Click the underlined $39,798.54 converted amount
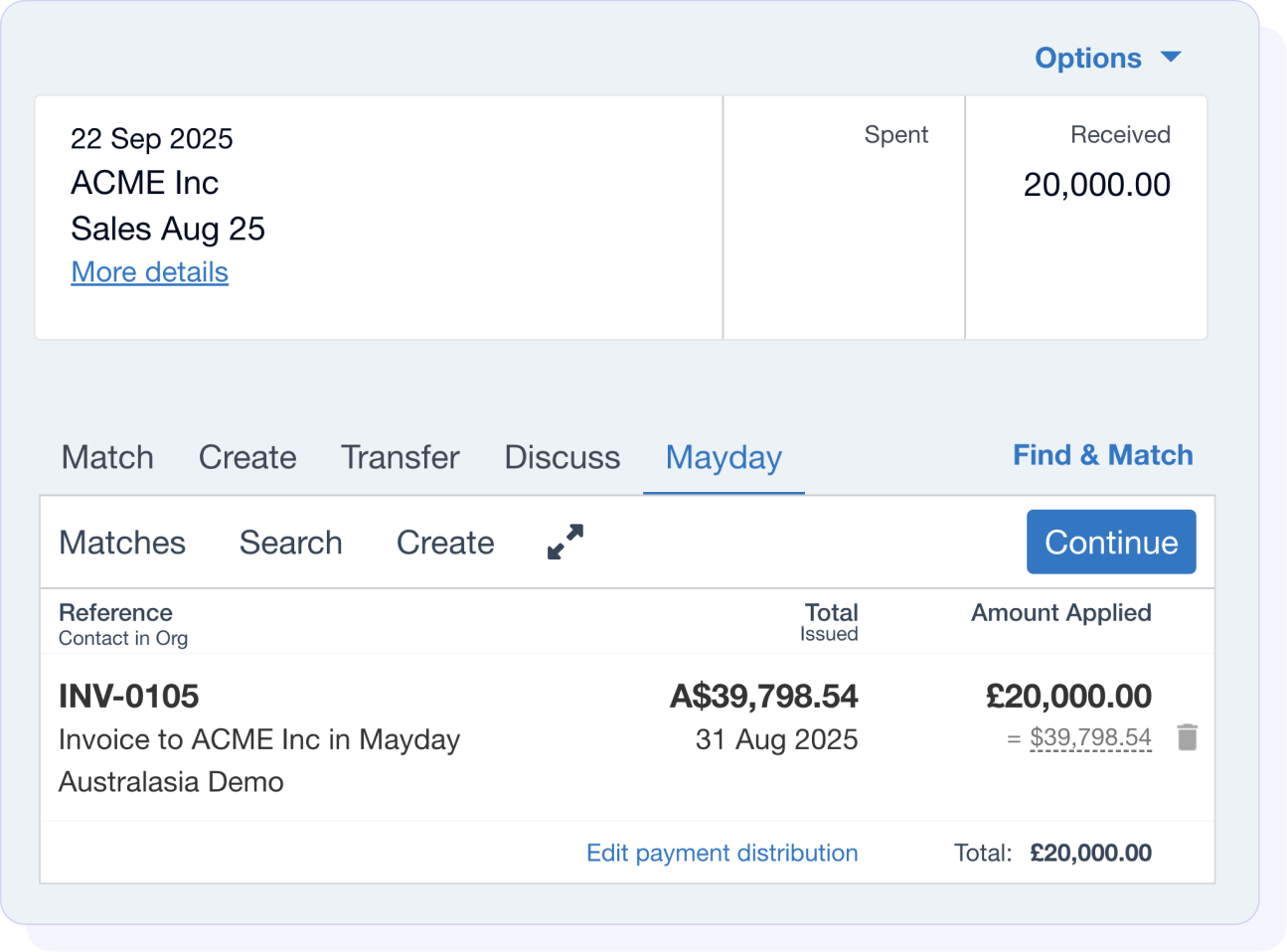Viewport: 1287px width, 952px height. (1090, 737)
